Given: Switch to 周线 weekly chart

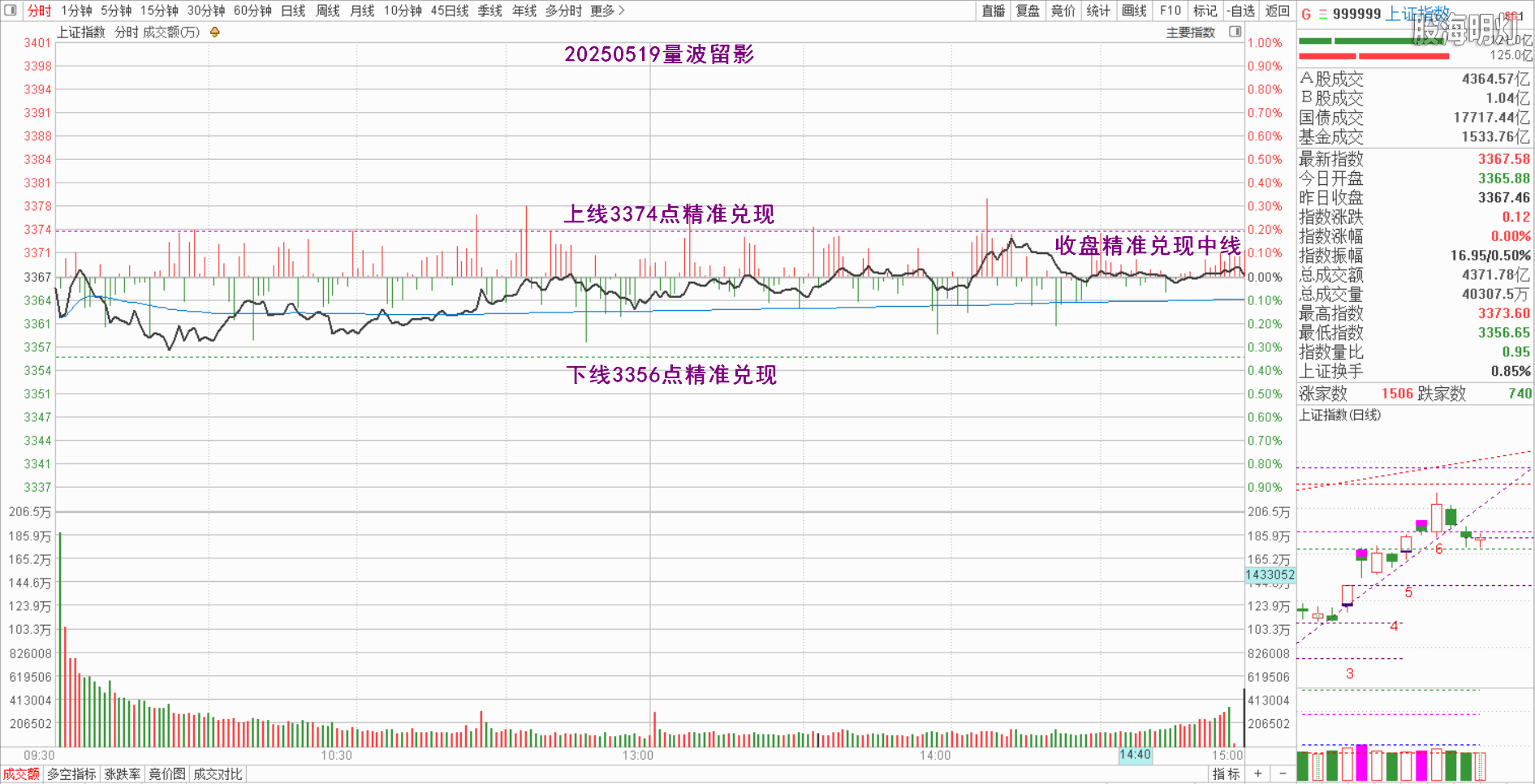Looking at the screenshot, I should point(328,11).
